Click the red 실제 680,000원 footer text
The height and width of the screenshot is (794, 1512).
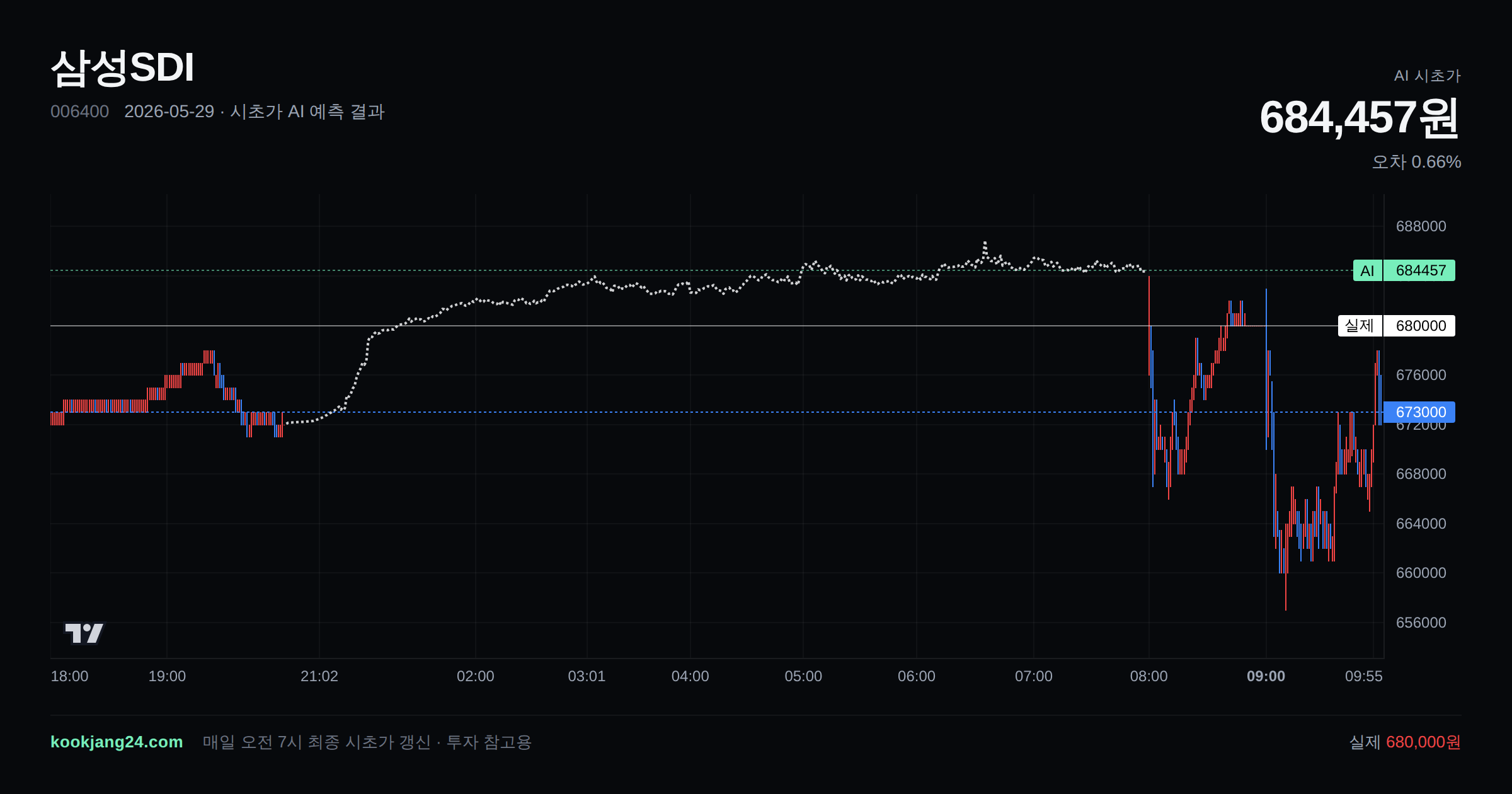coord(1405,742)
